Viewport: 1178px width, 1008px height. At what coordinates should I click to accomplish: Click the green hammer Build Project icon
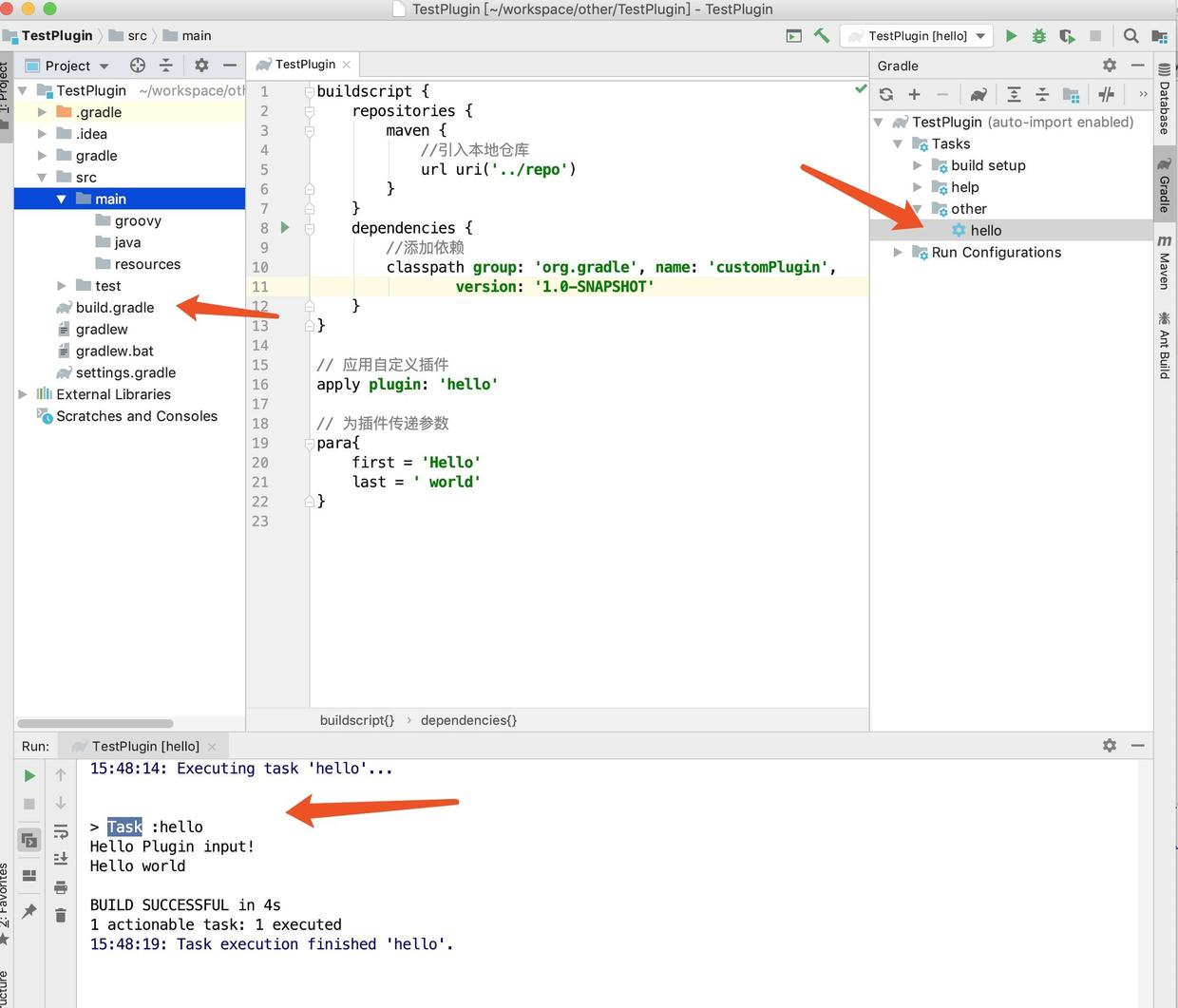pyautogui.click(x=822, y=36)
